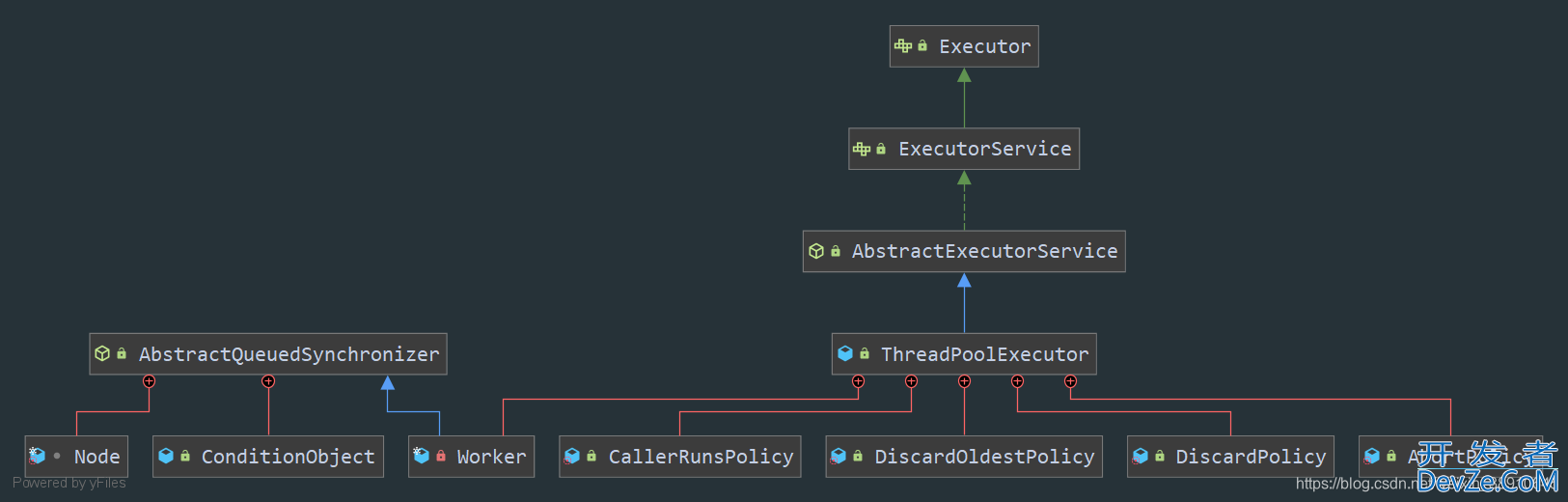Screen dimensions: 1568x502
Task: Select the ThreadPoolExecutor node label
Action: click(x=985, y=354)
